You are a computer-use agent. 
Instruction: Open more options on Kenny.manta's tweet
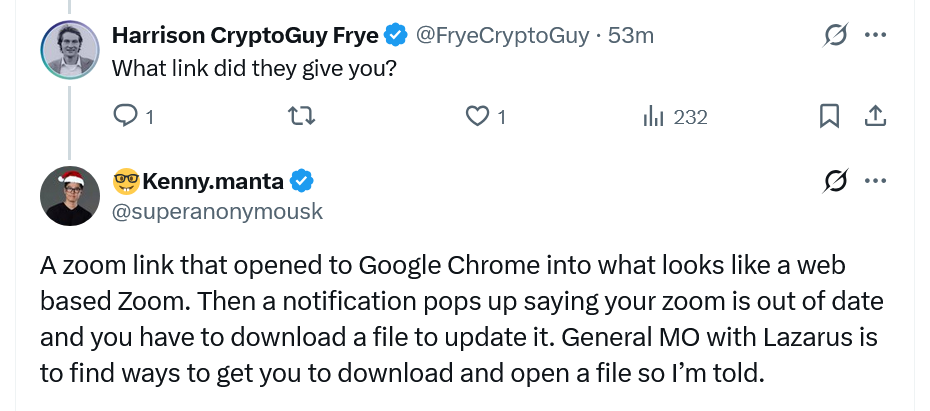pos(875,181)
